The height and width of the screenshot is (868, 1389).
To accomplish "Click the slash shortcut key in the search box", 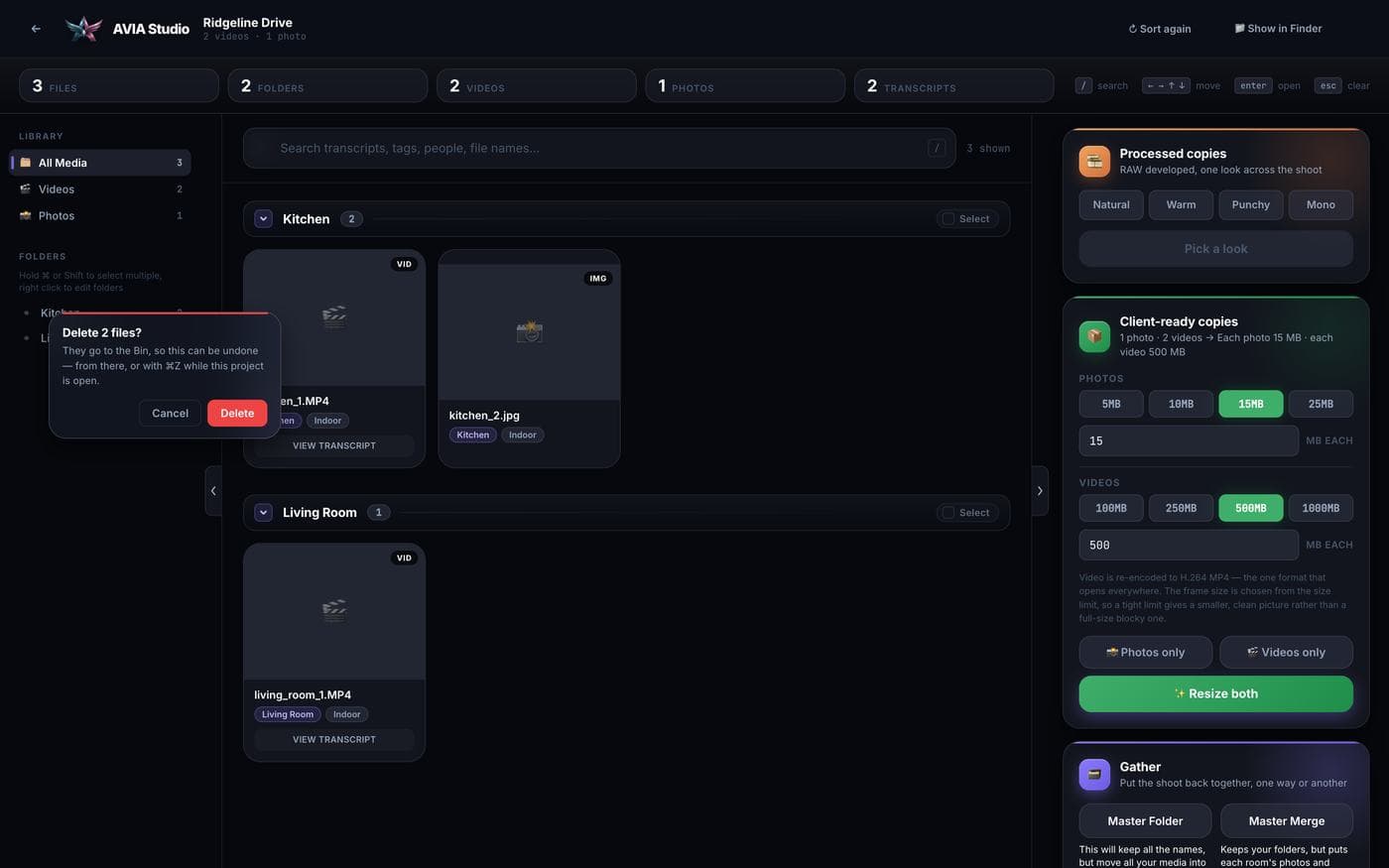I will 937,148.
